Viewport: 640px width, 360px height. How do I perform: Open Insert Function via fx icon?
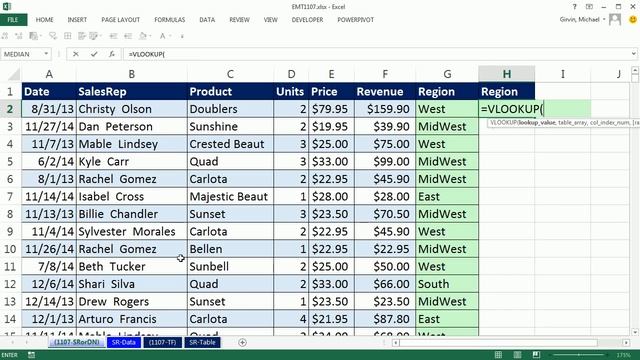111,54
